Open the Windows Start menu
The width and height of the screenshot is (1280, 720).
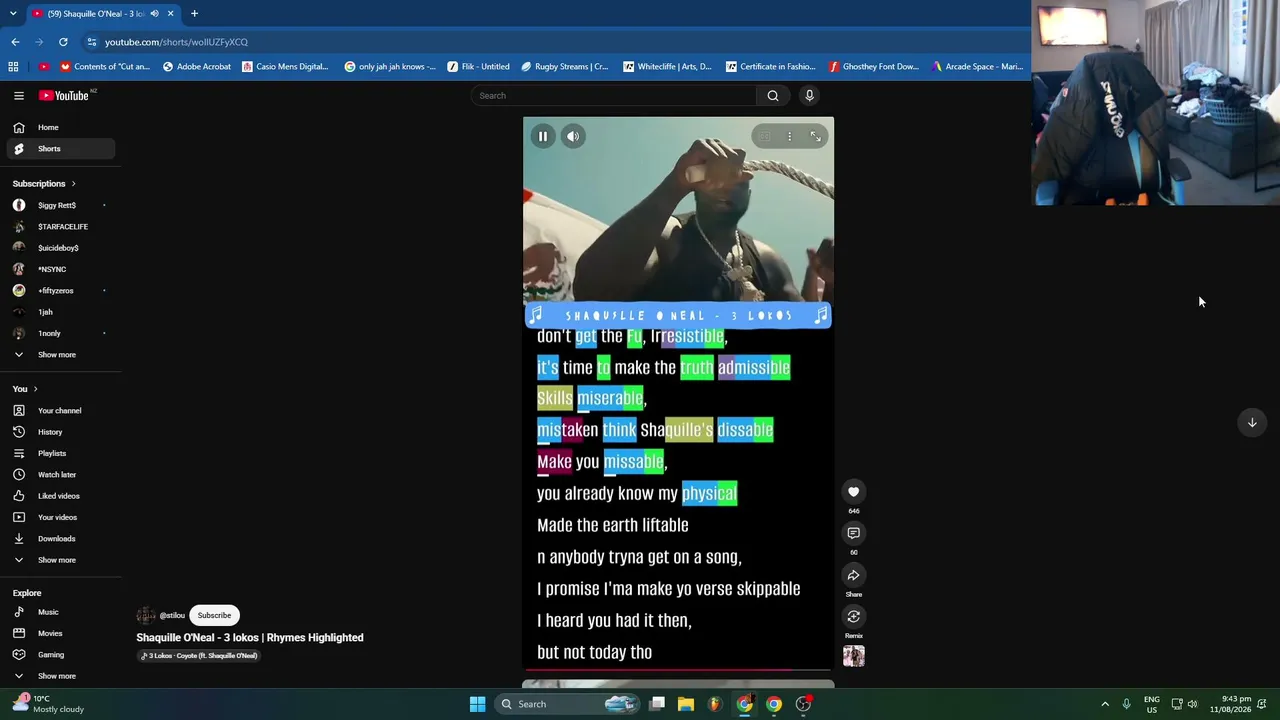click(x=477, y=704)
